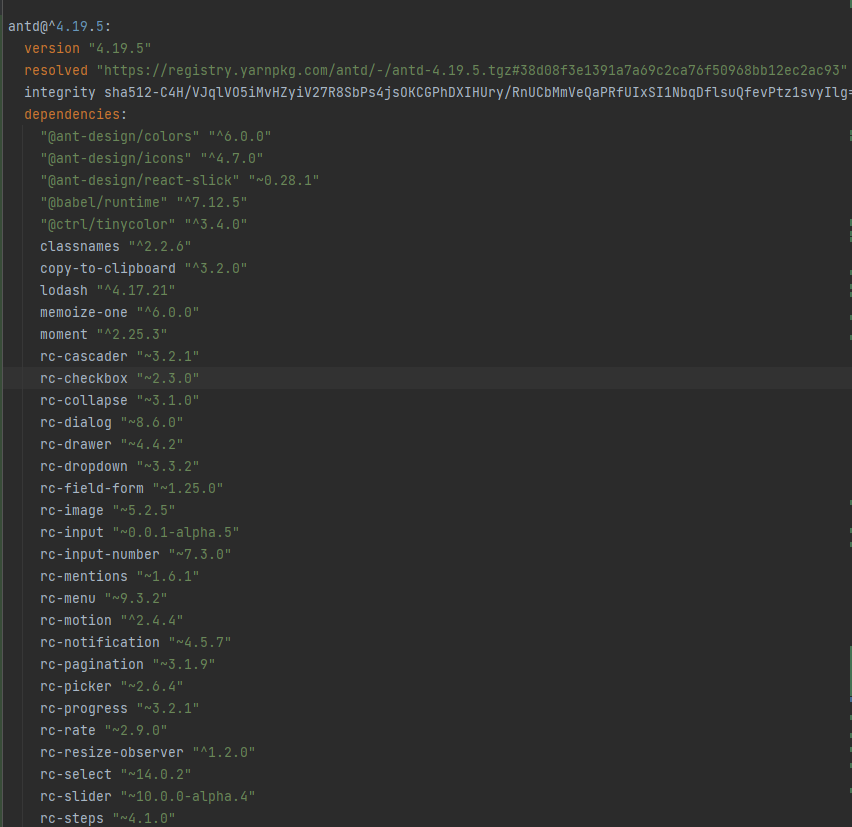Select the @ant-design/colors dependency line
Image resolution: width=852 pixels, height=827 pixels.
(155, 136)
